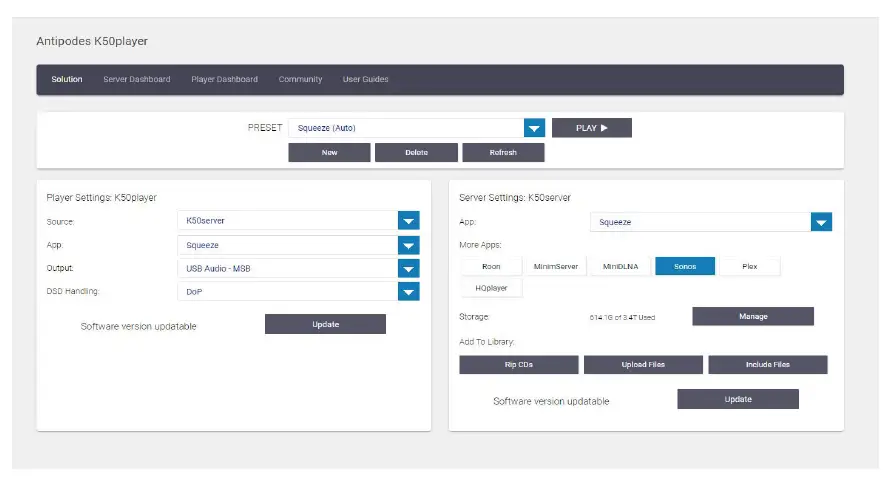892x481 pixels.
Task: Go to the Community tab
Action: [x=300, y=79]
